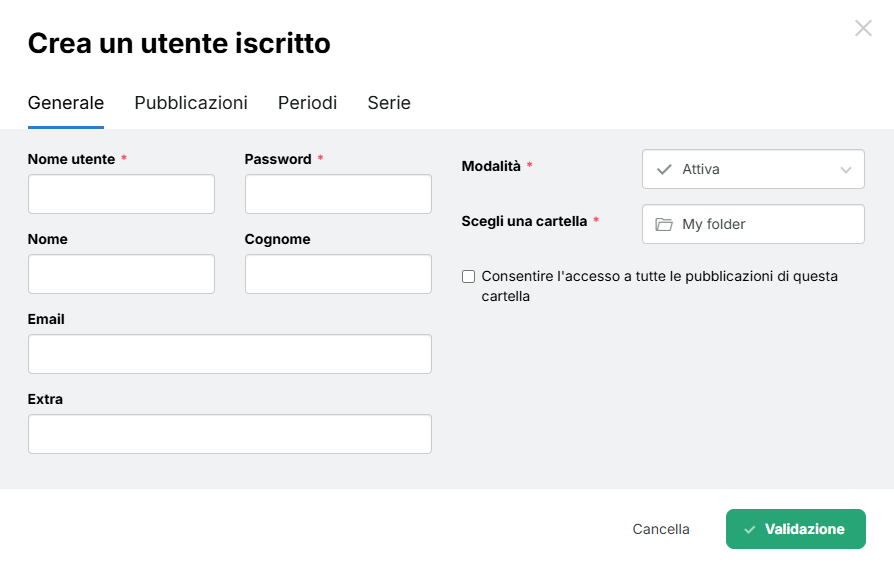The image size is (894, 571).
Task: Open the My folder chooser field
Action: (753, 224)
